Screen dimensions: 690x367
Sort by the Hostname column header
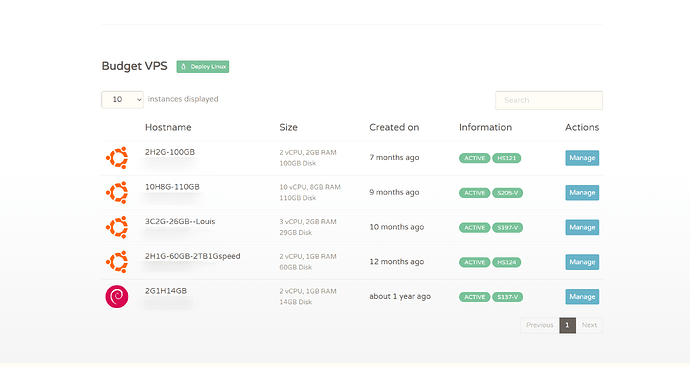coord(168,127)
